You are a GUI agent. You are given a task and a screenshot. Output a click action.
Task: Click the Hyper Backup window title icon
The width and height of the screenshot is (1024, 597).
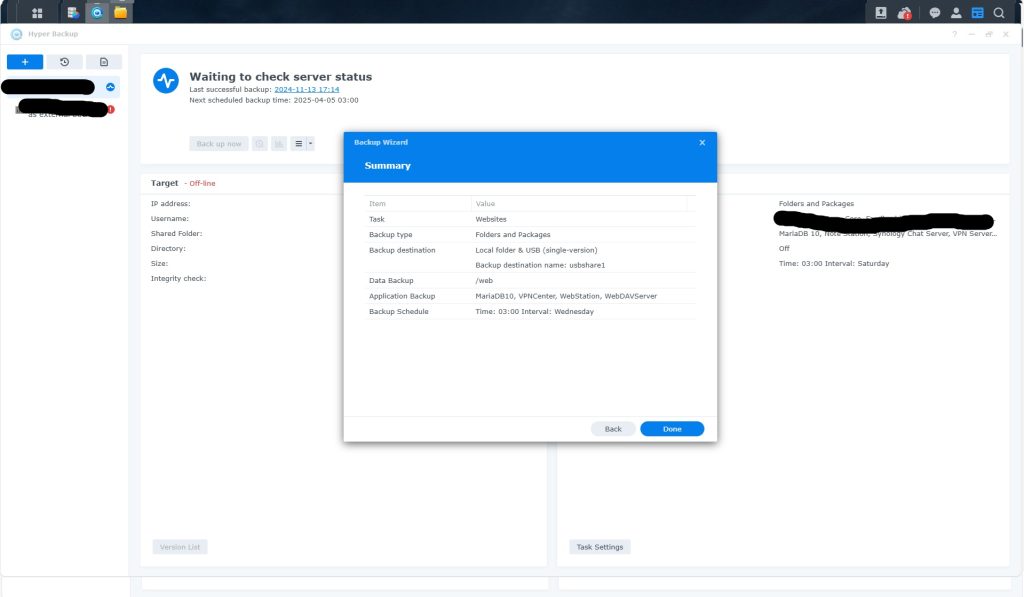tap(16, 34)
